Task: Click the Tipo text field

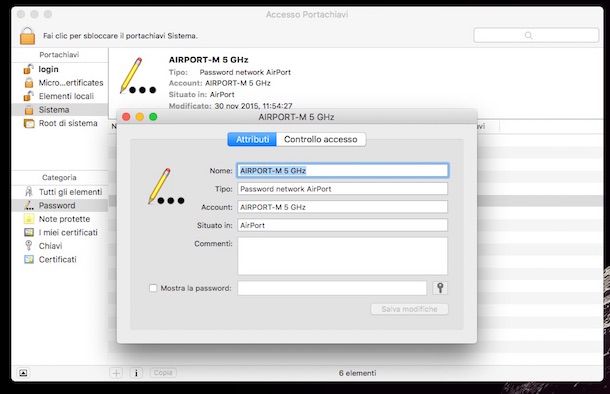Action: [342, 189]
